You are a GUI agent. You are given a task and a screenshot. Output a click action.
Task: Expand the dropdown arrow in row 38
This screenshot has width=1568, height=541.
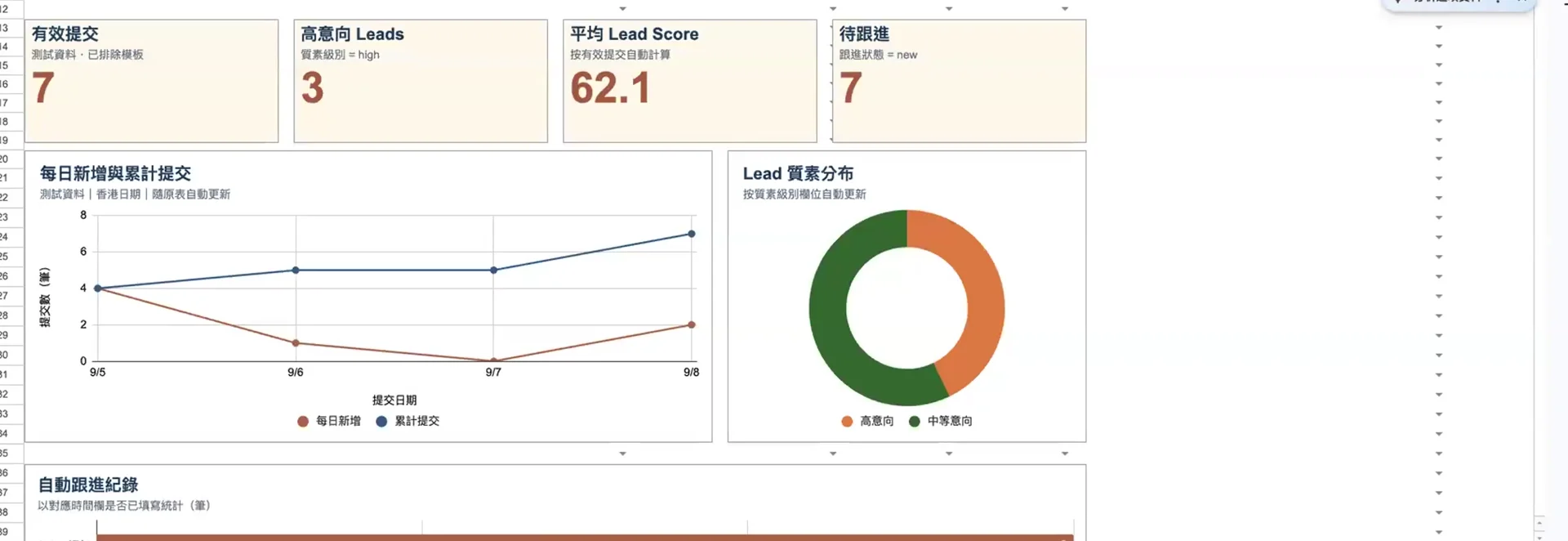(x=1439, y=512)
